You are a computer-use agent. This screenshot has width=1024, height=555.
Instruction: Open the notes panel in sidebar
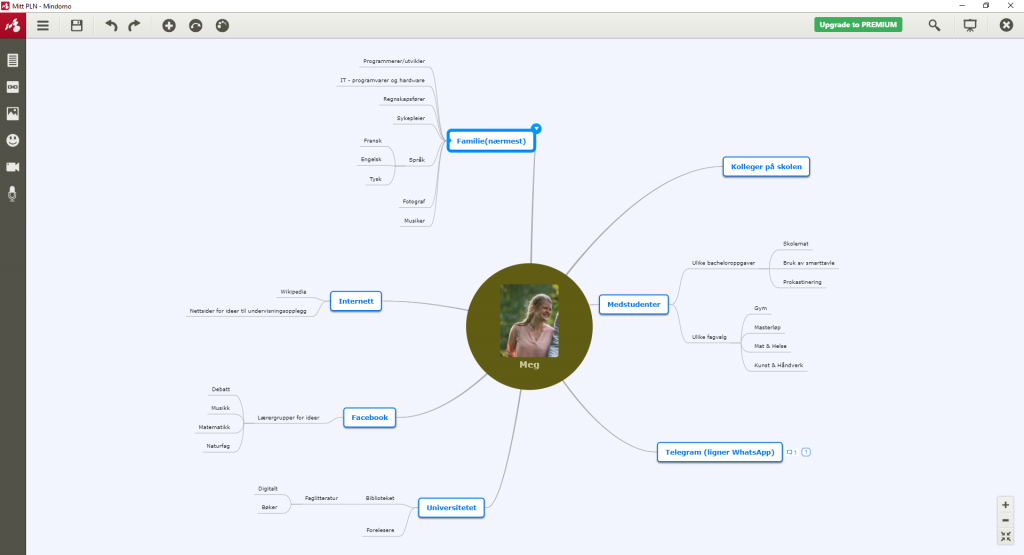(12, 60)
